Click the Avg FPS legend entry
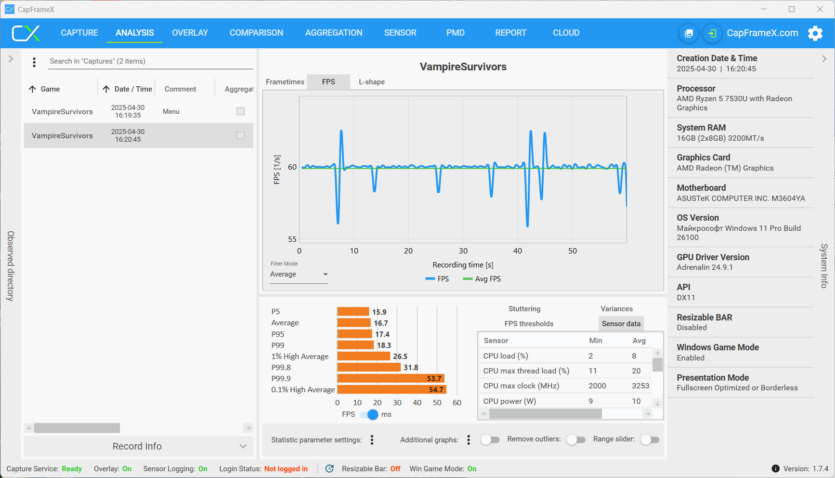 482,279
